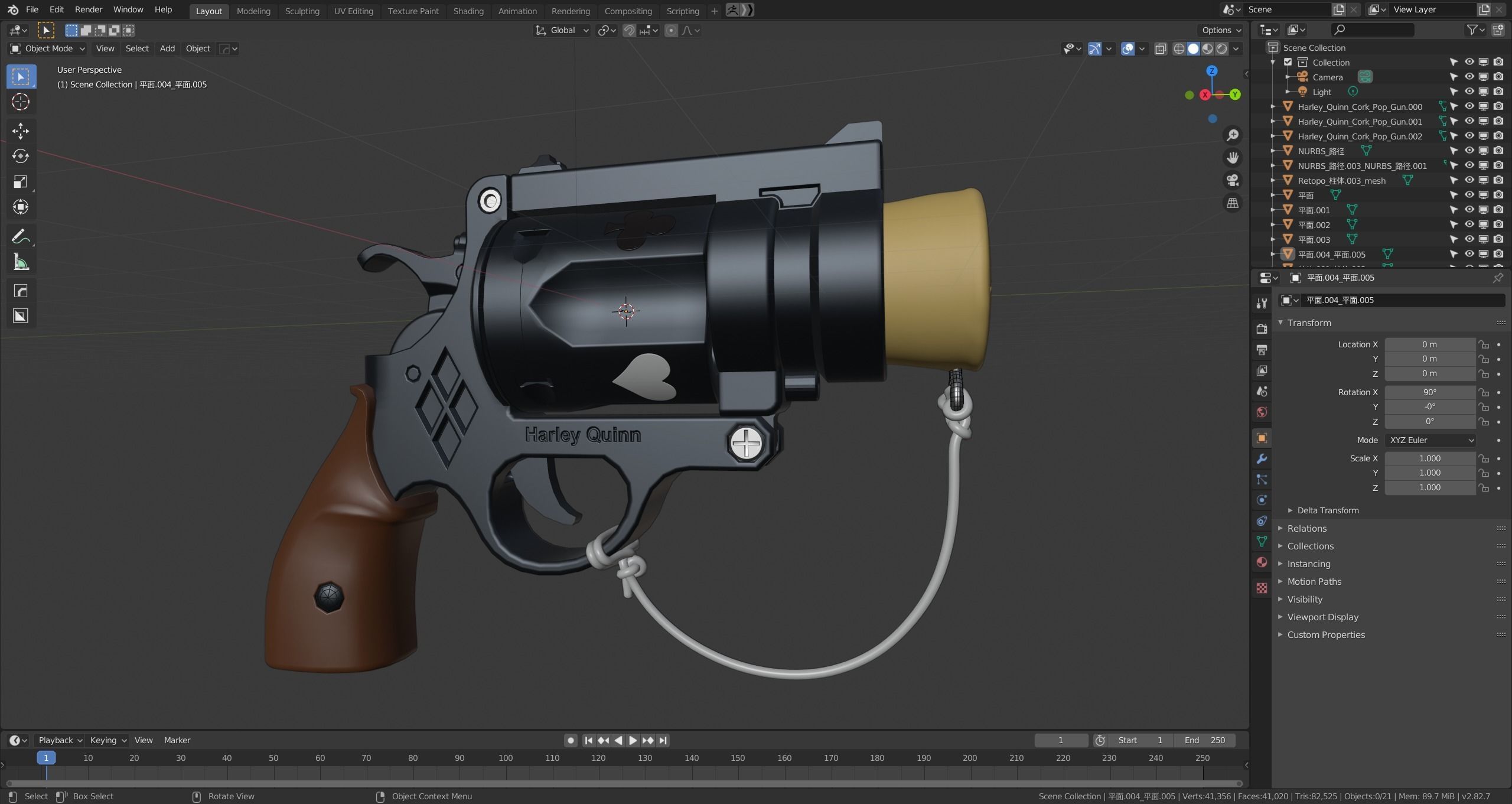The height and width of the screenshot is (804, 1512).
Task: Open XYZ Euler rotation mode dropdown
Action: point(1430,440)
